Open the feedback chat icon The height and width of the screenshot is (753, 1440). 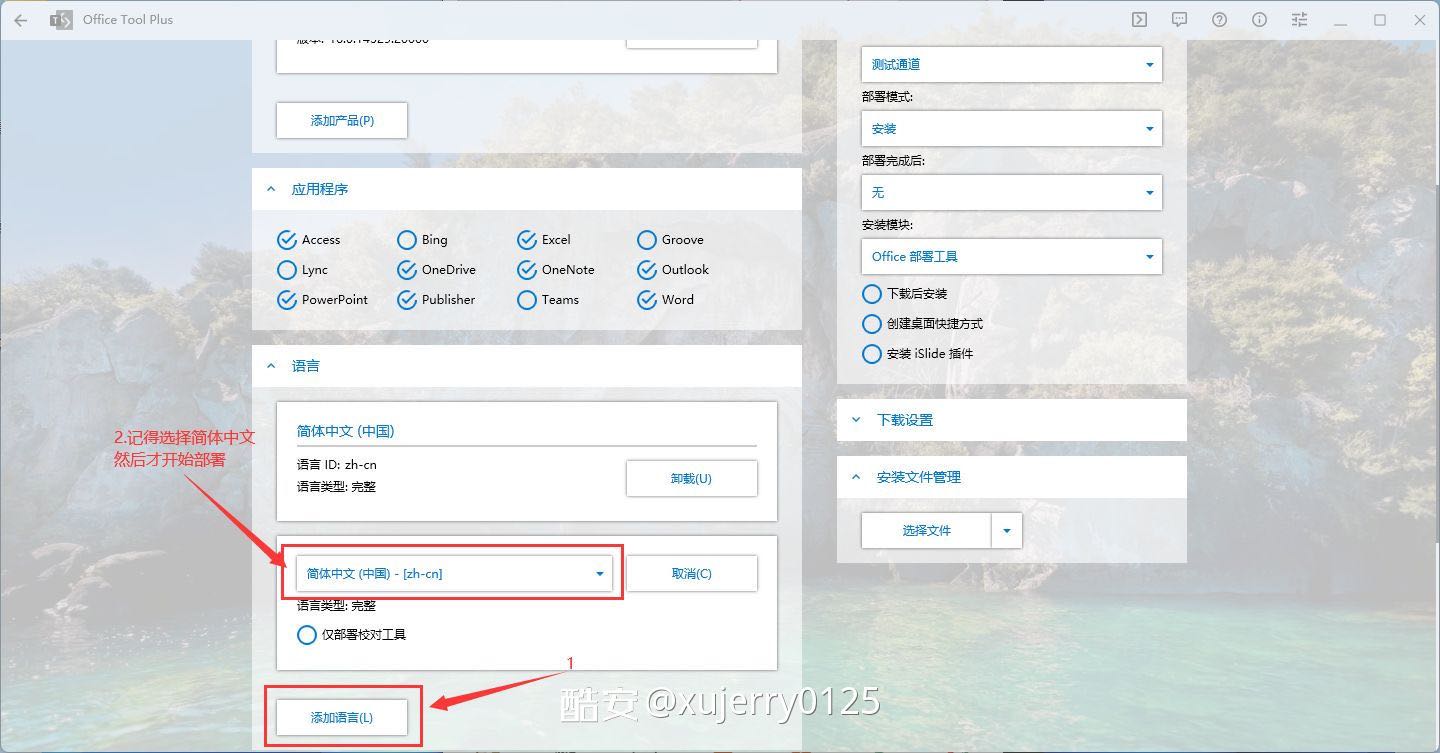tap(1179, 20)
